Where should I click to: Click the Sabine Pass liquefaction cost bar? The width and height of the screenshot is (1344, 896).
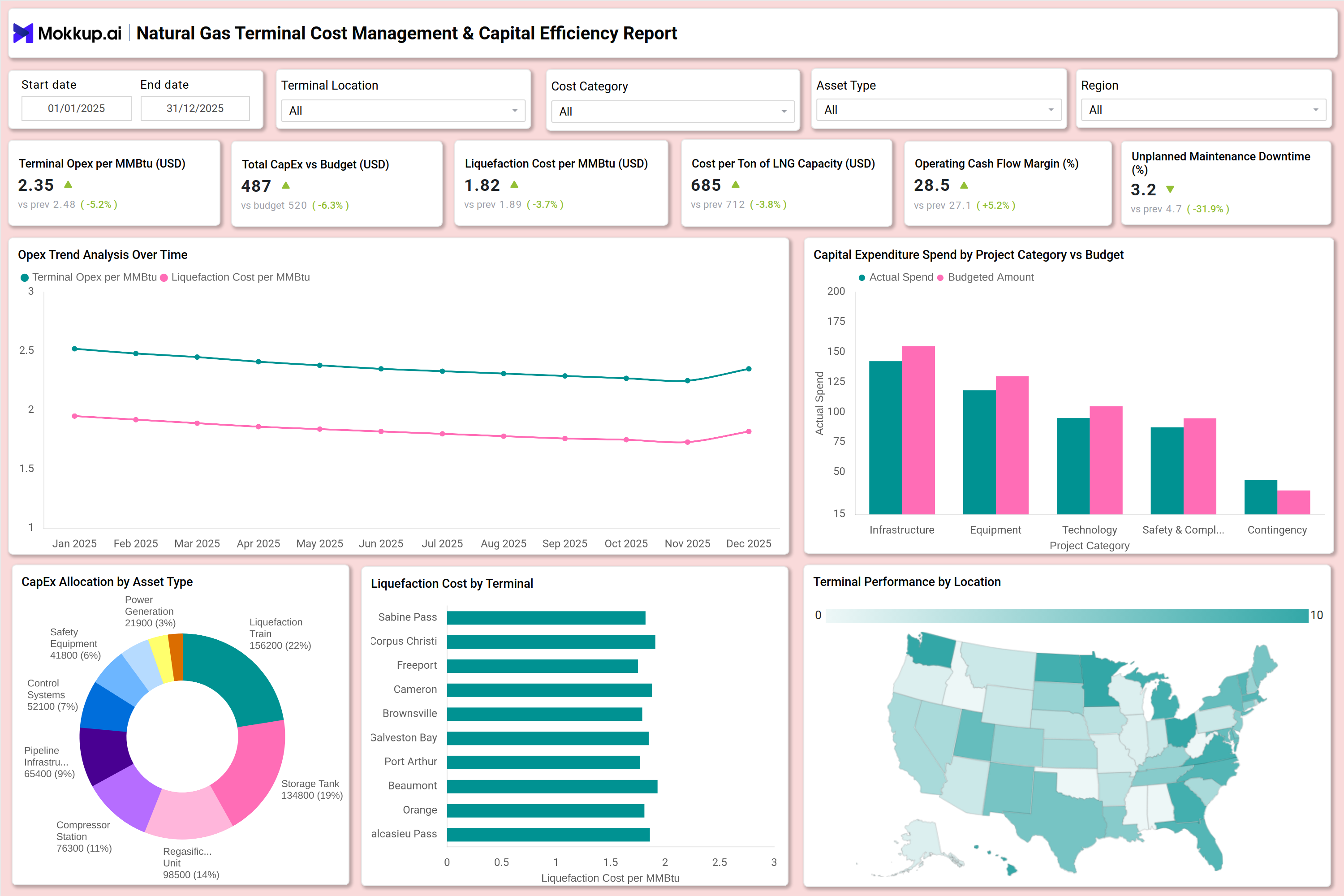pyautogui.click(x=546, y=618)
